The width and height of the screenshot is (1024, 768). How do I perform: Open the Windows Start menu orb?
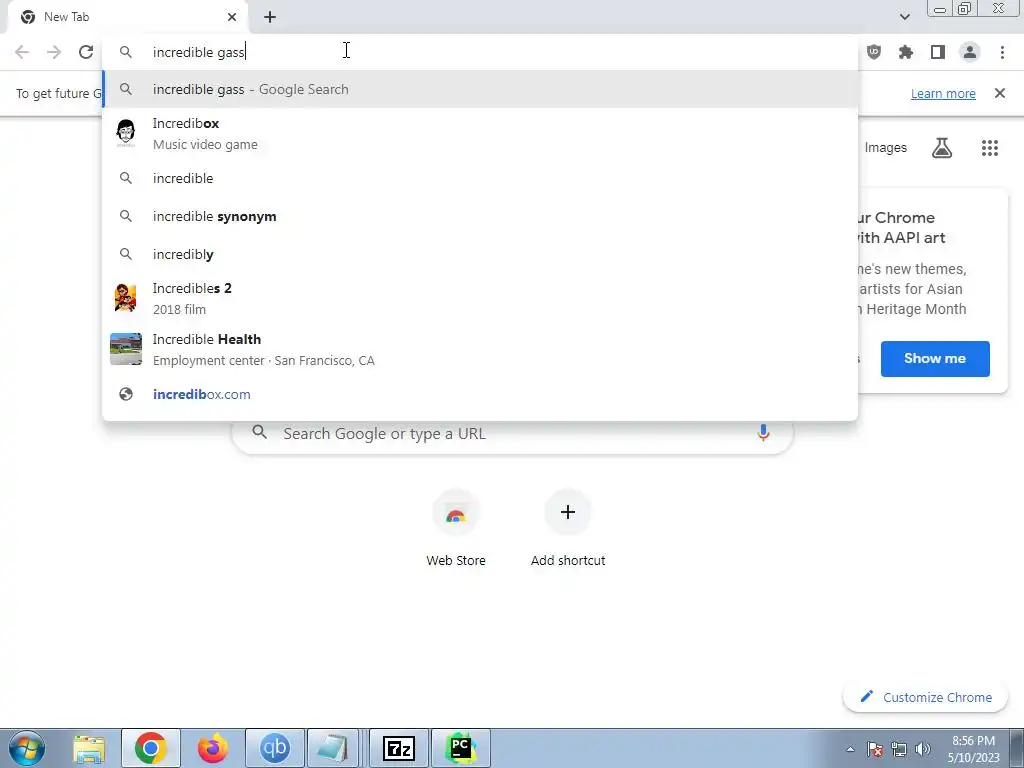pos(26,748)
